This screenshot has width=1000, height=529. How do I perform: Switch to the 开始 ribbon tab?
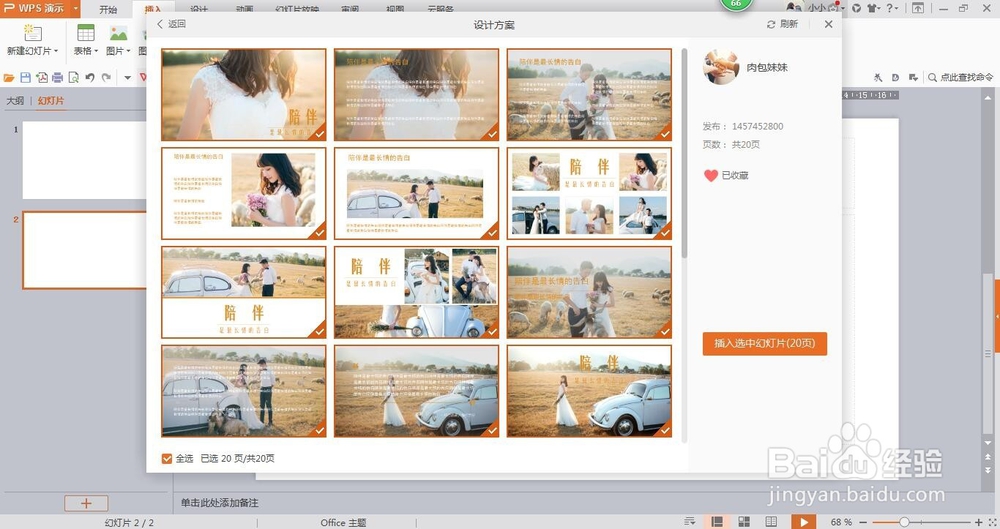click(108, 10)
